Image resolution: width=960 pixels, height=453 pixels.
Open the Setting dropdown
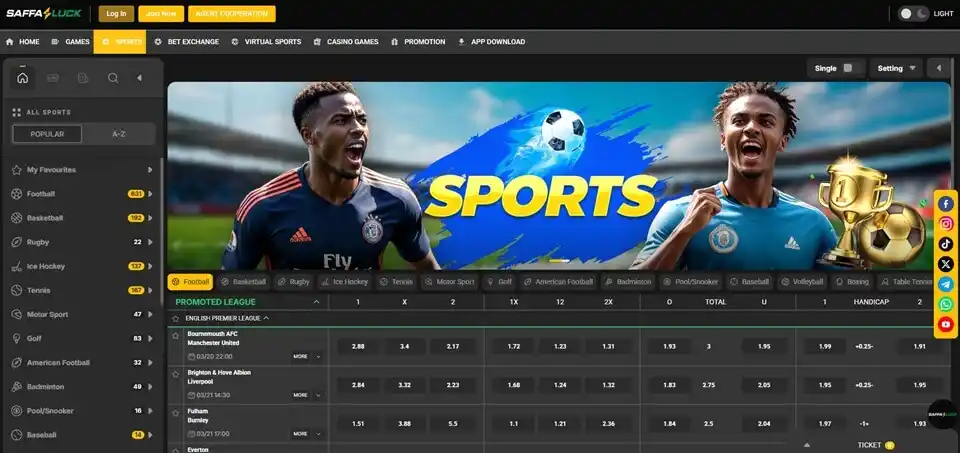coord(896,68)
